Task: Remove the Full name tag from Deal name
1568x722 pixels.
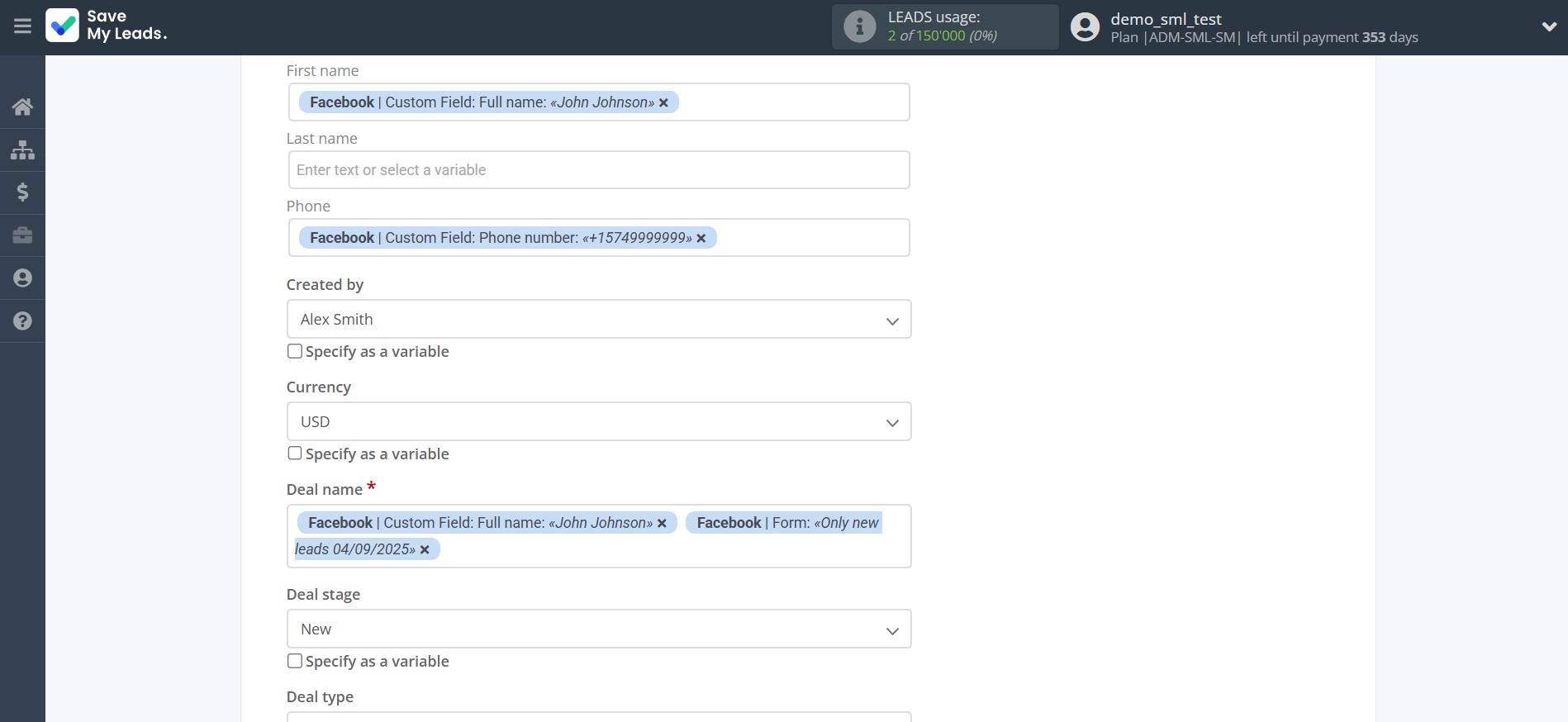Action: (x=662, y=524)
